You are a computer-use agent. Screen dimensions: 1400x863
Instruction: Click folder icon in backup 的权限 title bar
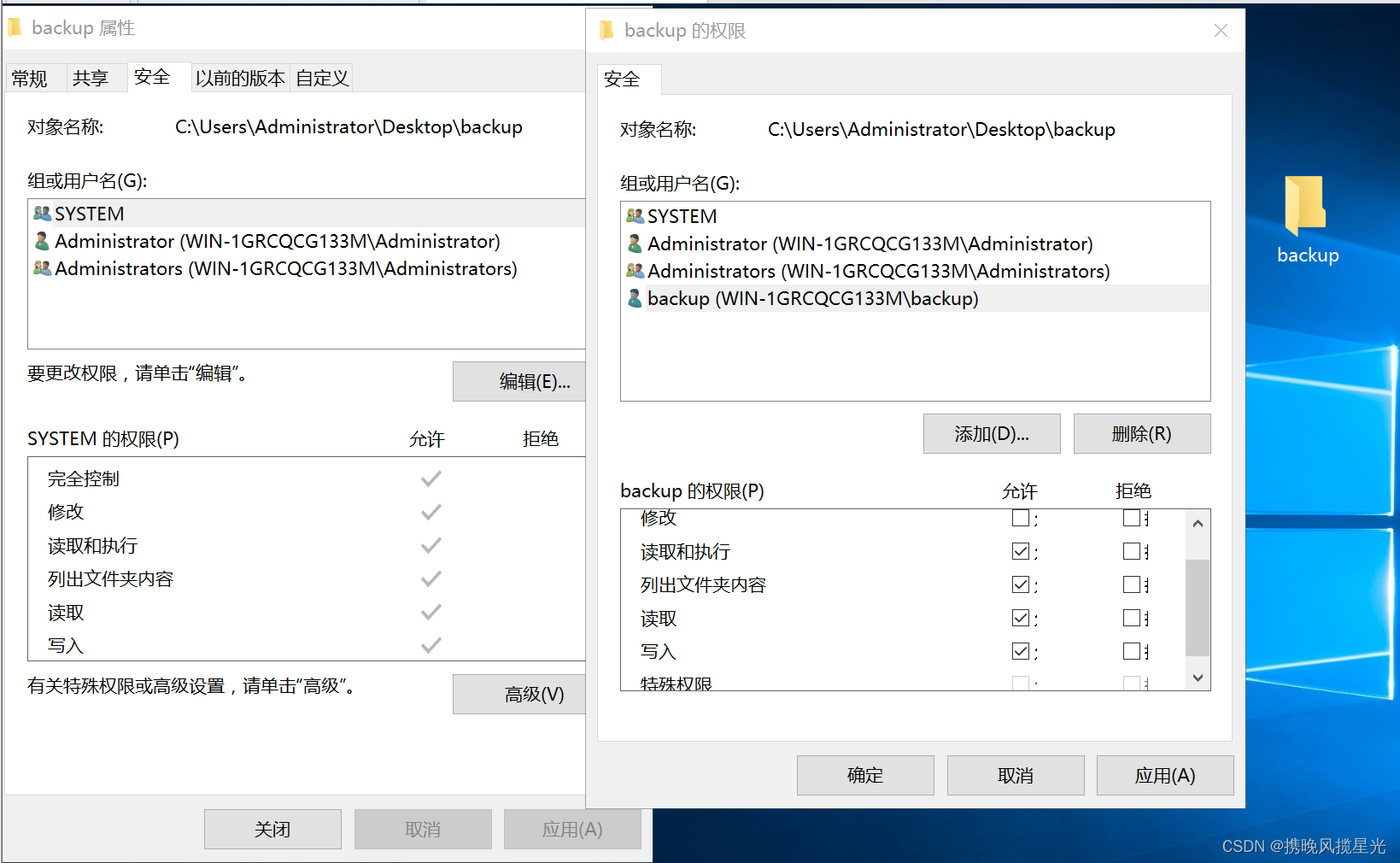(606, 31)
